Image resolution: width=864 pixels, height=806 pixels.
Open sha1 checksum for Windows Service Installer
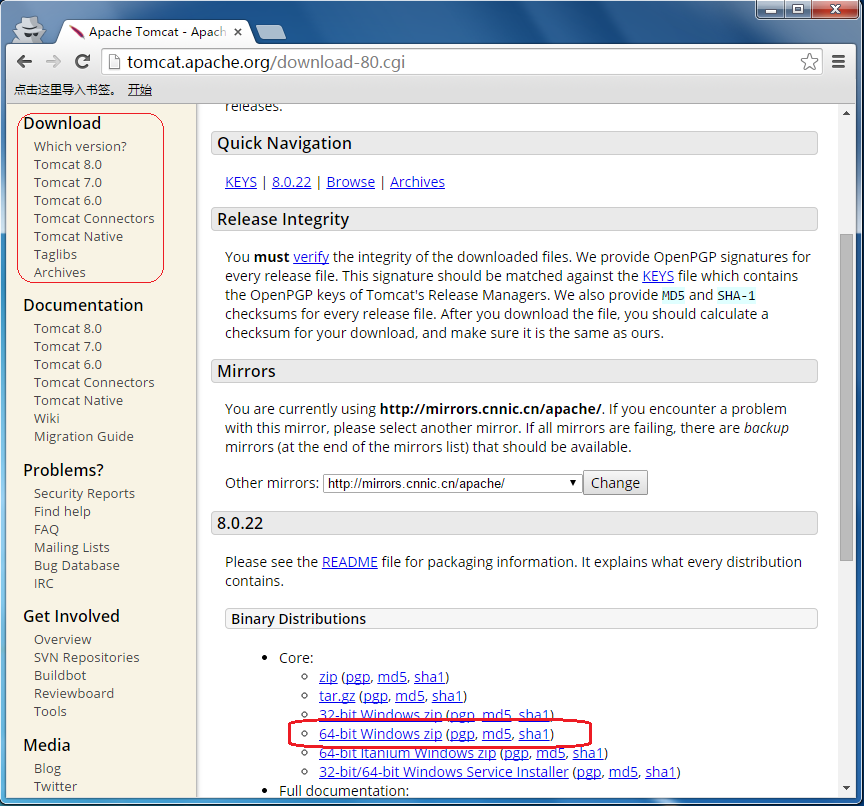tap(661, 772)
